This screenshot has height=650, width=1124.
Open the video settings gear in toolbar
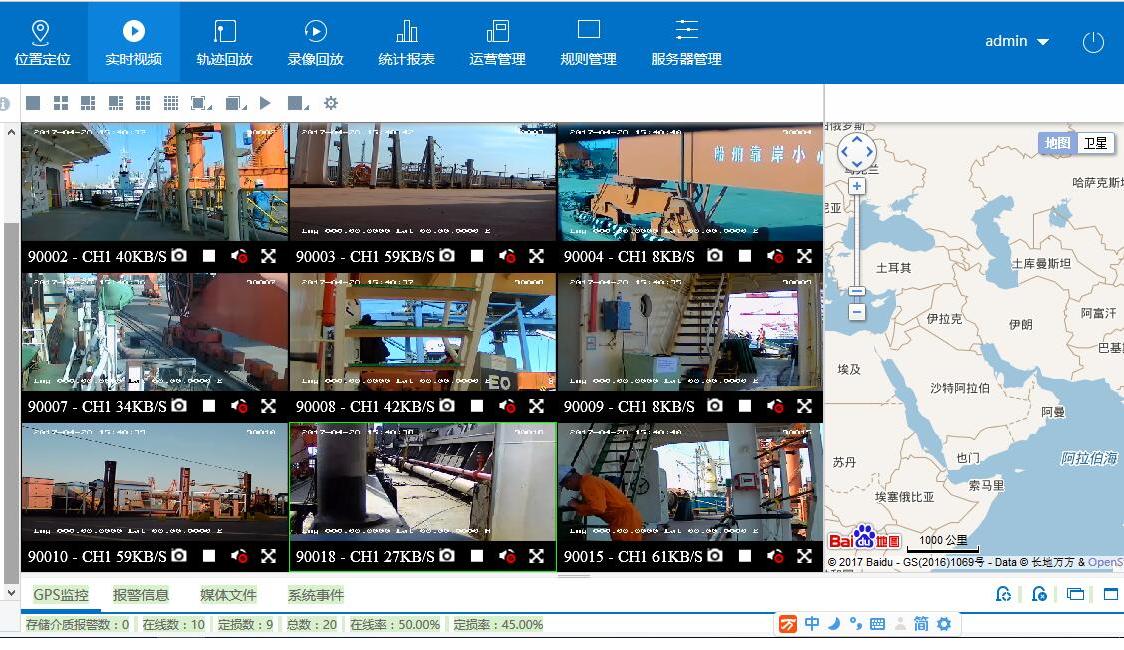click(x=332, y=103)
